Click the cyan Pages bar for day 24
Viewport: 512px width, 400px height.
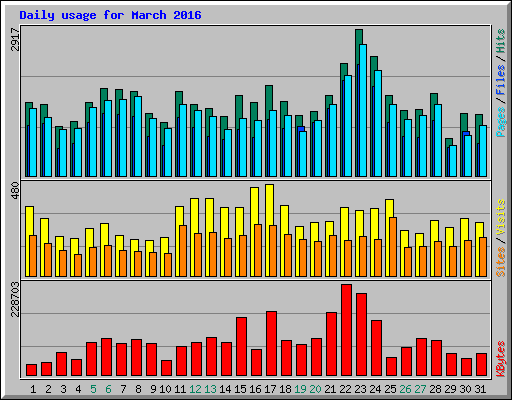point(378,123)
